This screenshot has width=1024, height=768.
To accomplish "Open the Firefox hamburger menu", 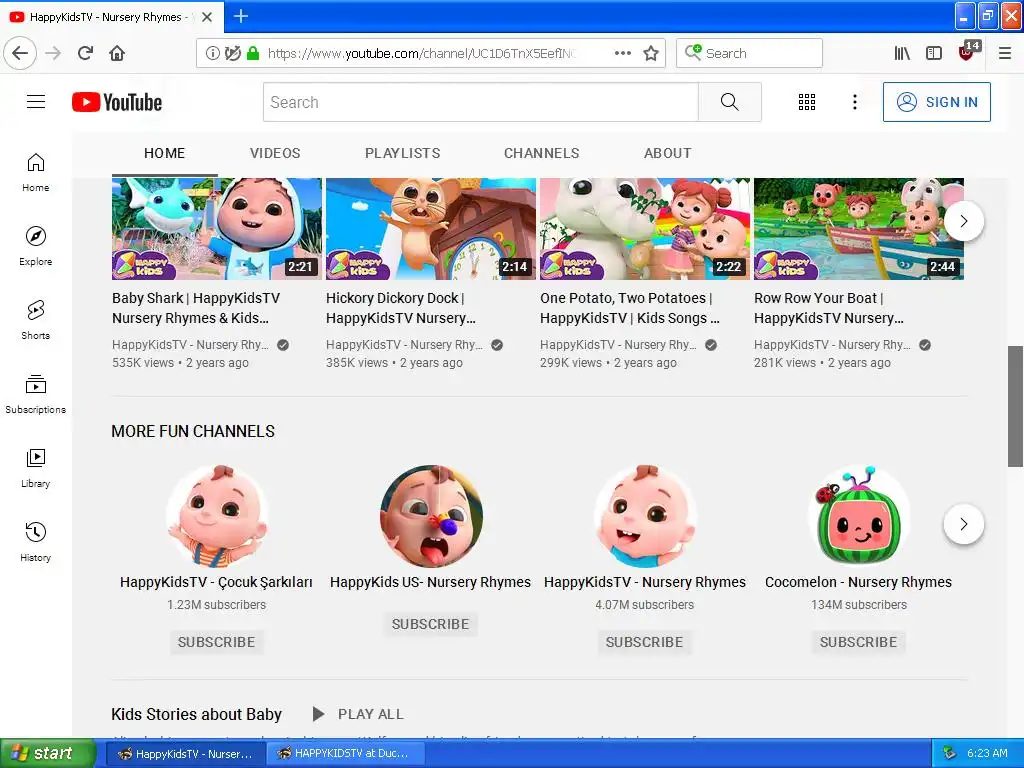I will pyautogui.click(x=1004, y=53).
